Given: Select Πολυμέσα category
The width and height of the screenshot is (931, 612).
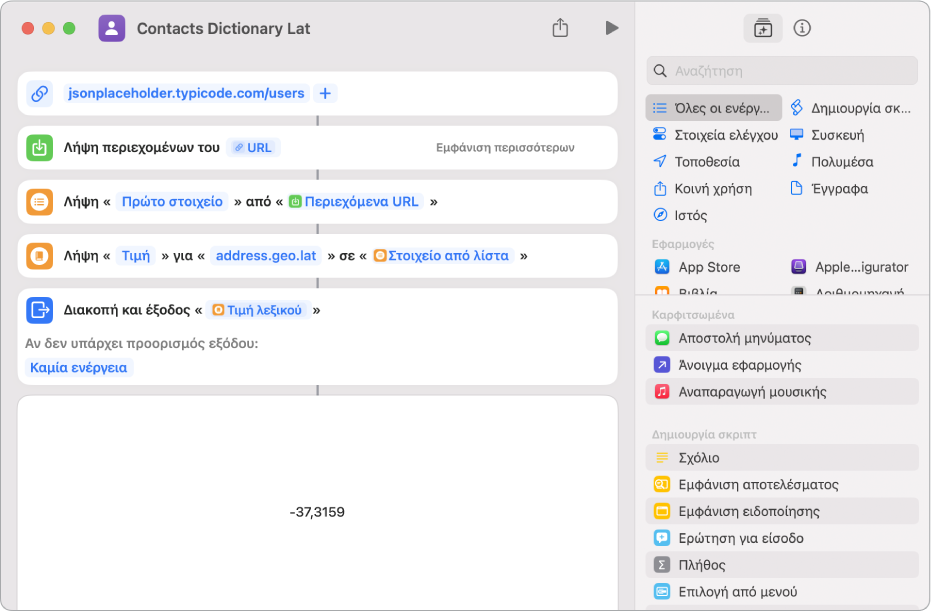Looking at the screenshot, I should click(832, 161).
